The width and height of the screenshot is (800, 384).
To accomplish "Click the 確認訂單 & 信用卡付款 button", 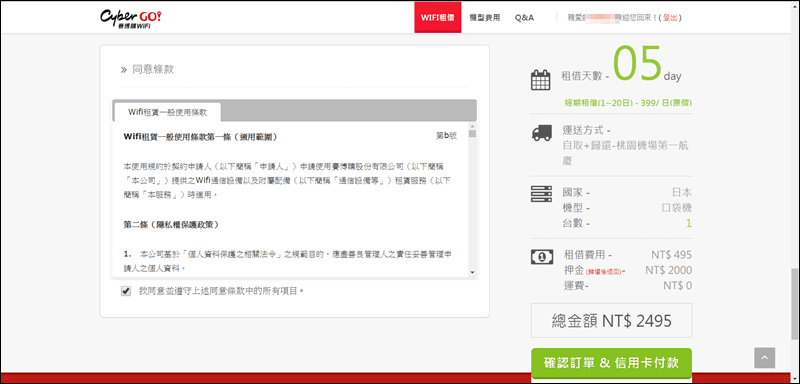I will (x=611, y=363).
